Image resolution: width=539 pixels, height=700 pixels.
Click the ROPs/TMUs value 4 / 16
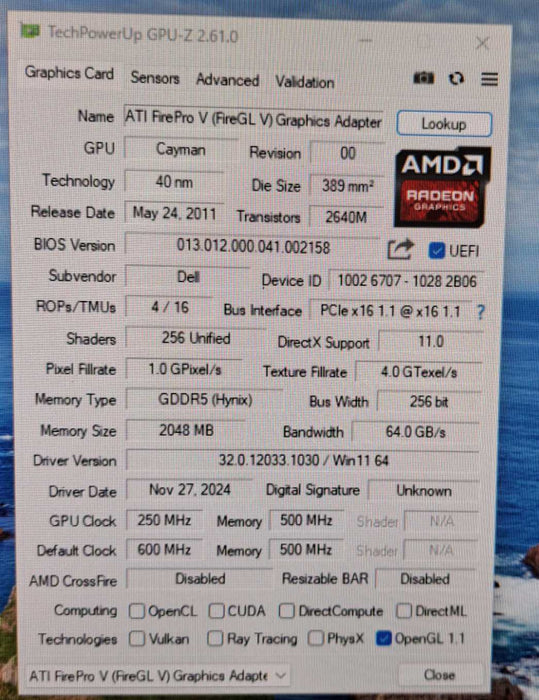pyautogui.click(x=170, y=308)
